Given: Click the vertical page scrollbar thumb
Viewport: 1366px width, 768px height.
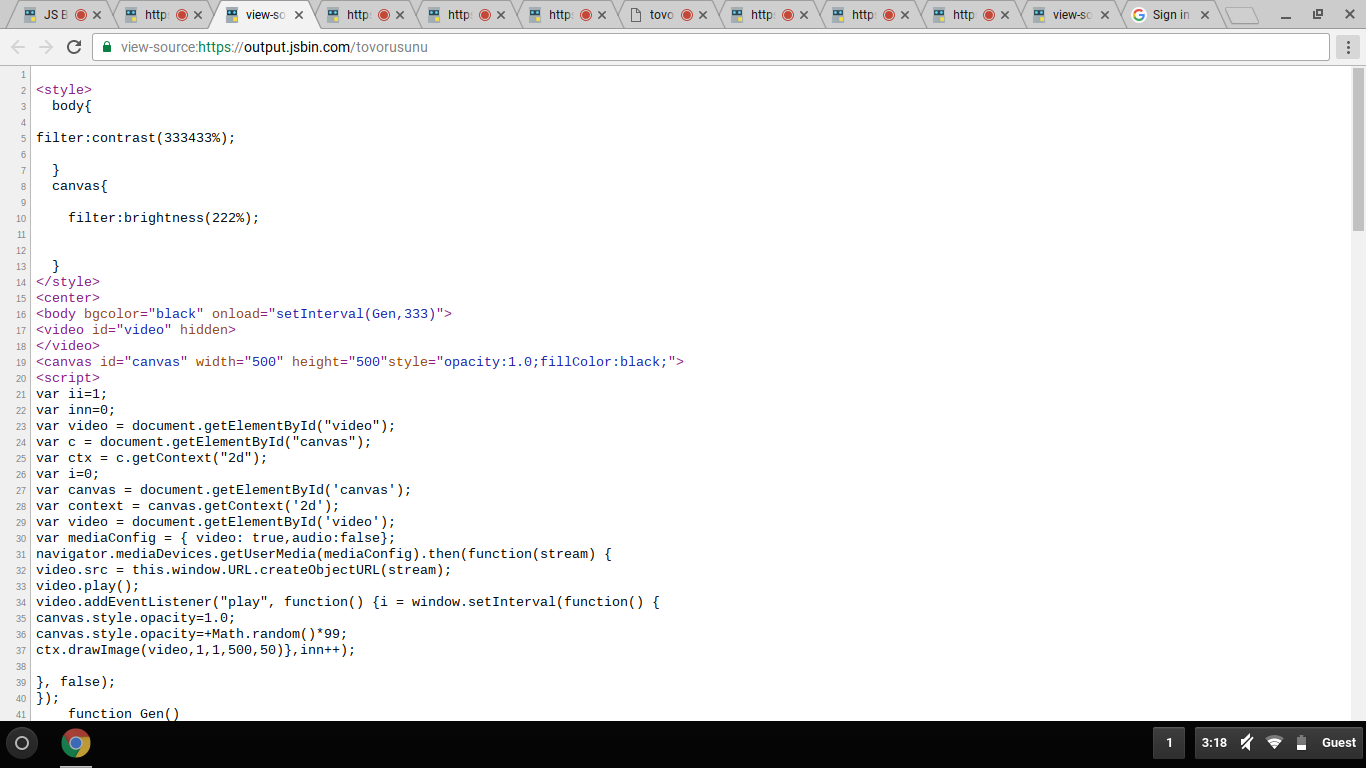Looking at the screenshot, I should click(1358, 149).
